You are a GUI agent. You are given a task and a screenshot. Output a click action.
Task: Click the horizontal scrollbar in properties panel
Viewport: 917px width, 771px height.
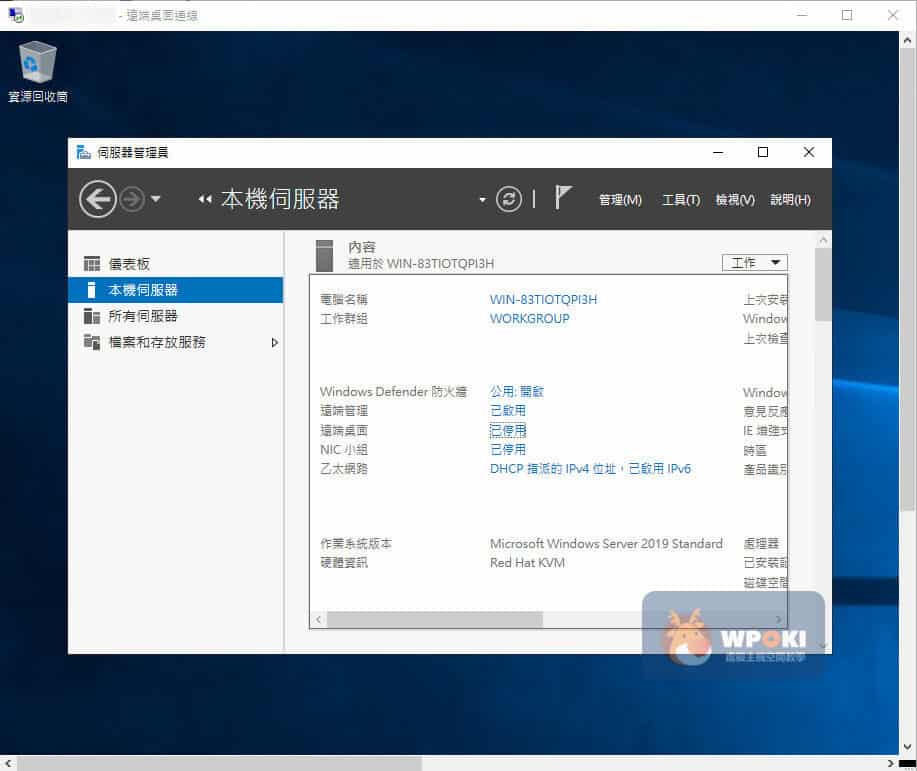tap(435, 620)
